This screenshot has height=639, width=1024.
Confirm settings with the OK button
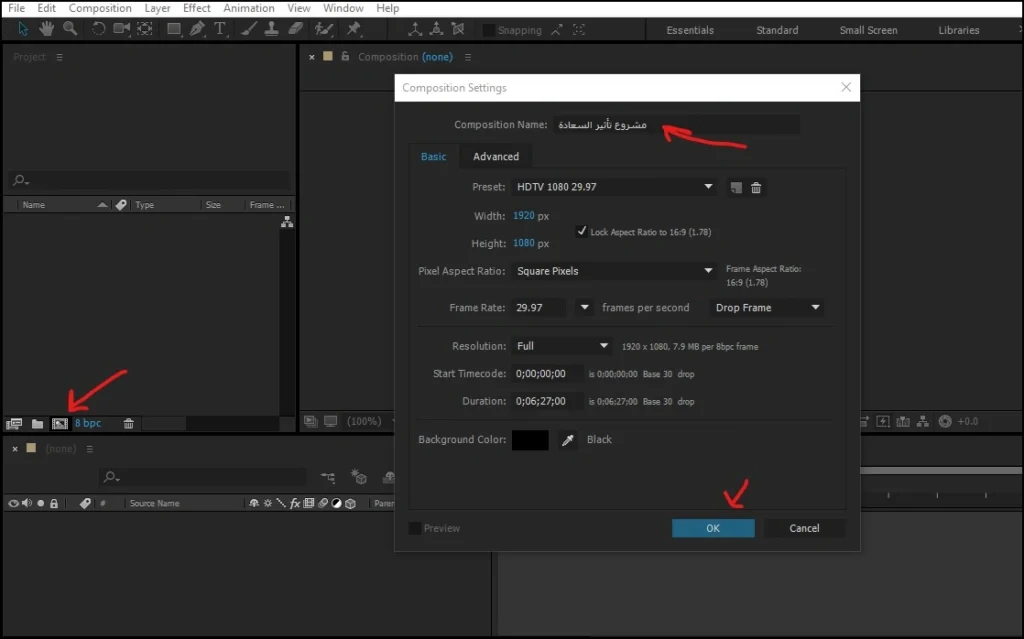pyautogui.click(x=713, y=528)
